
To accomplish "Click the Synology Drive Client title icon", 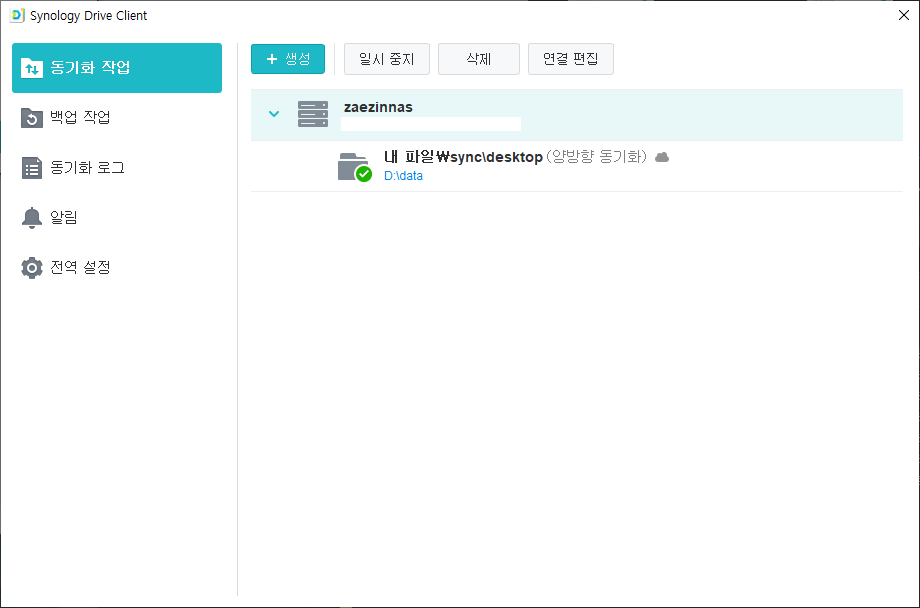I will [17, 15].
